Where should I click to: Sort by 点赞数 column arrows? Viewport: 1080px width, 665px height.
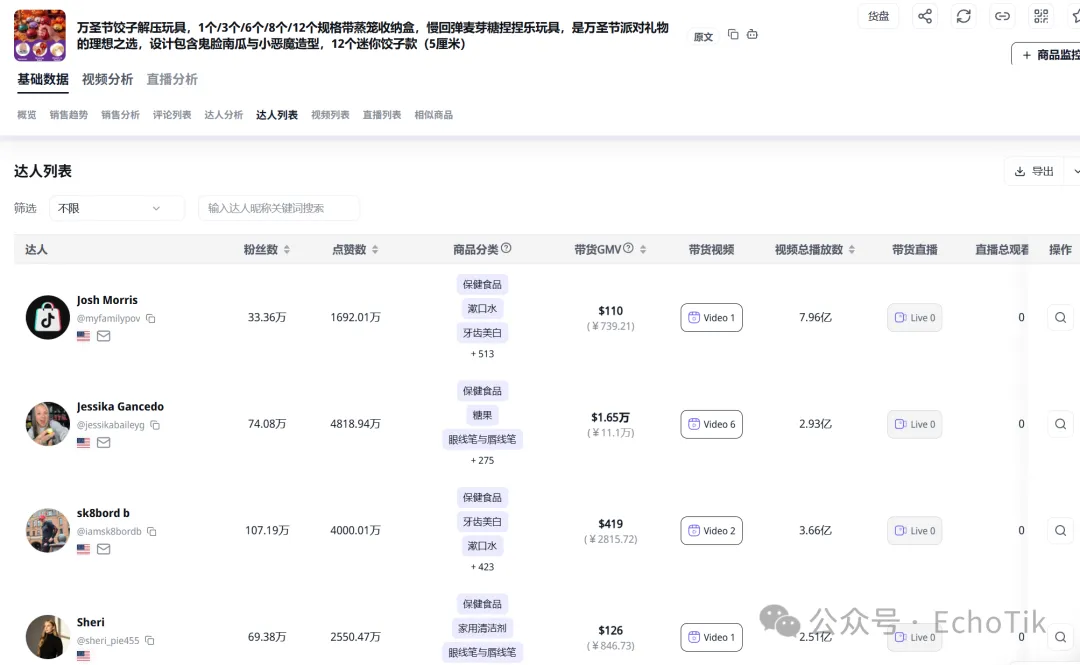[375, 249]
